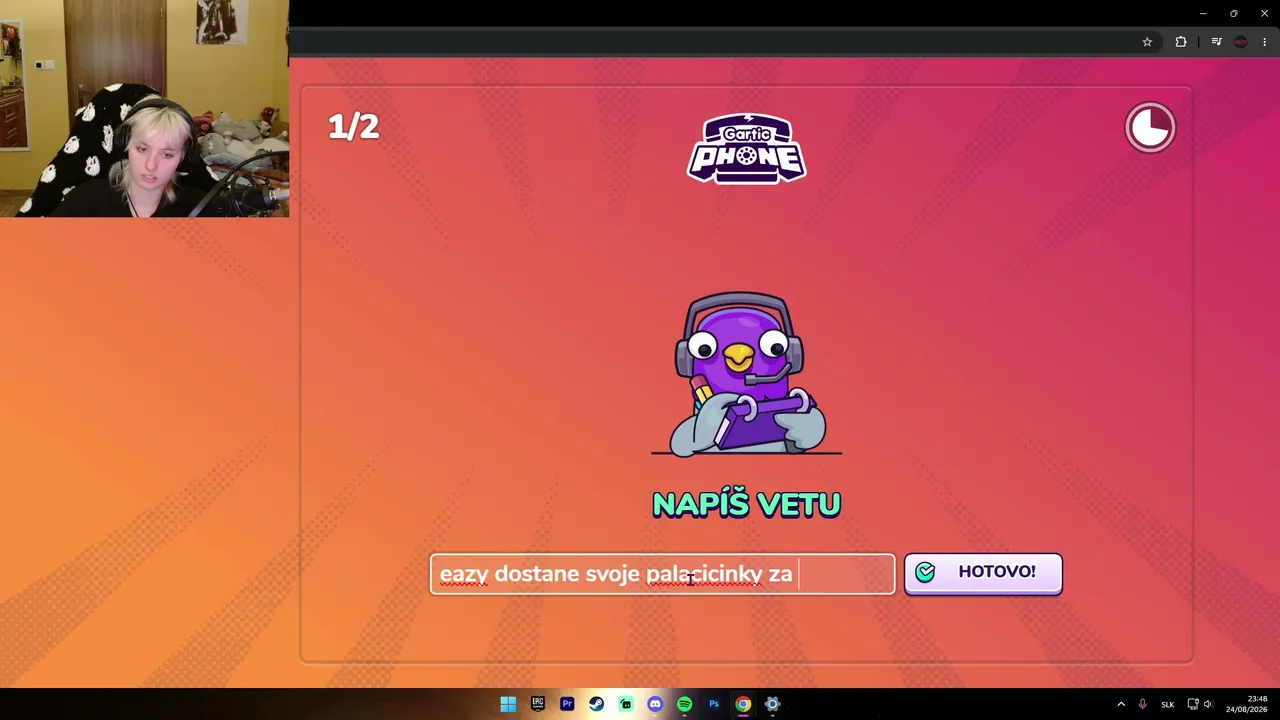The width and height of the screenshot is (1280, 720).
Task: Open Epic Games Launcher from taskbar
Action: click(538, 704)
